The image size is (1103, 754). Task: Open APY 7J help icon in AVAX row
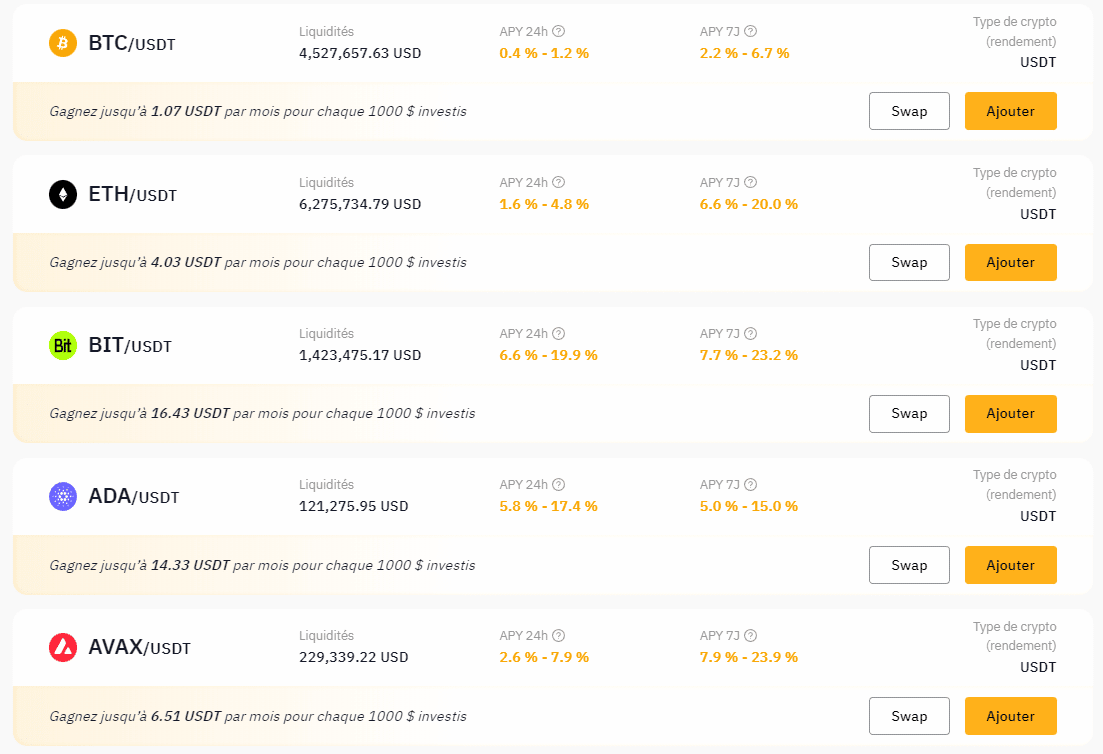(x=751, y=635)
